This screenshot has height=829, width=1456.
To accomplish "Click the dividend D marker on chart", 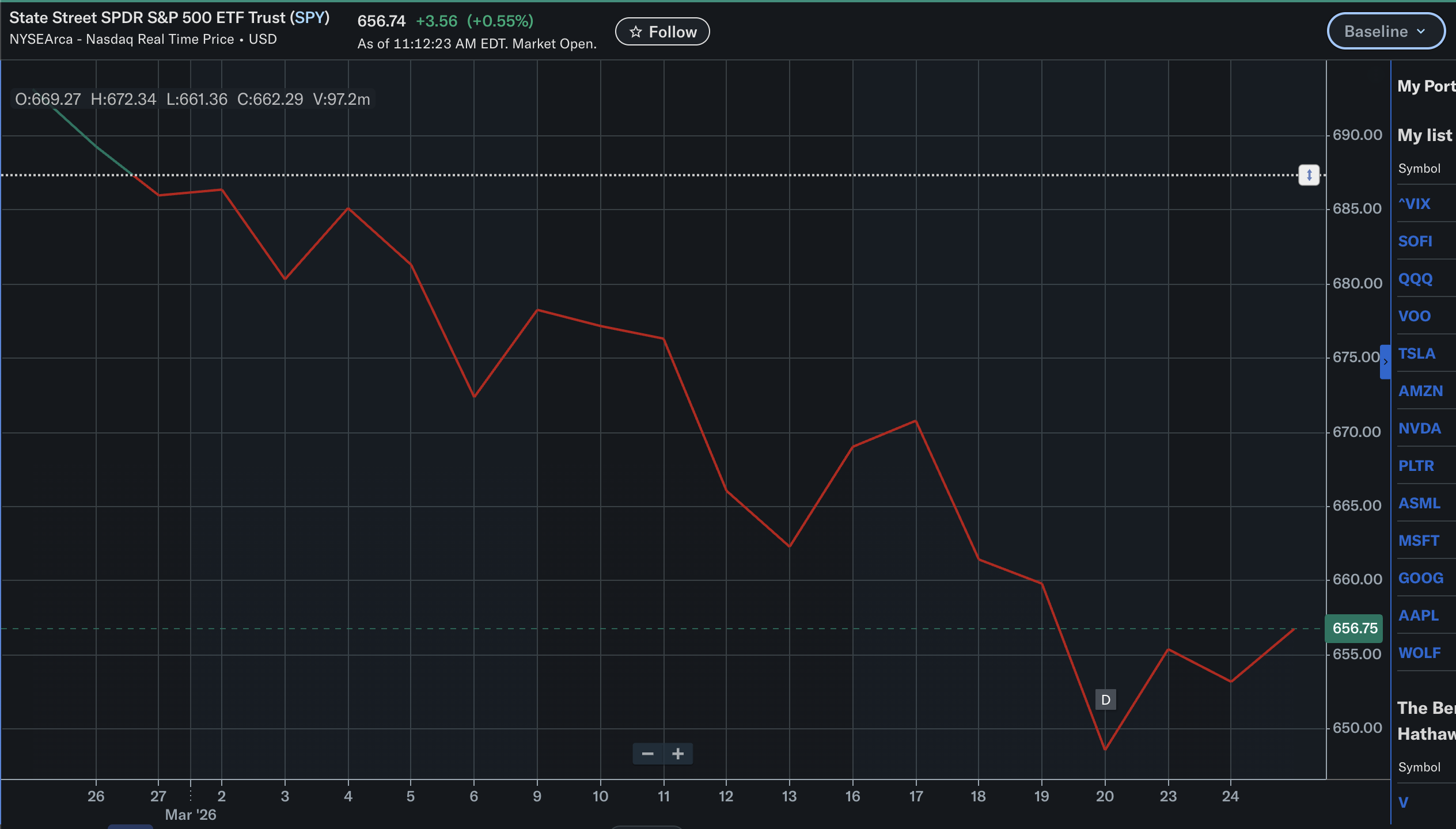I will click(1105, 699).
